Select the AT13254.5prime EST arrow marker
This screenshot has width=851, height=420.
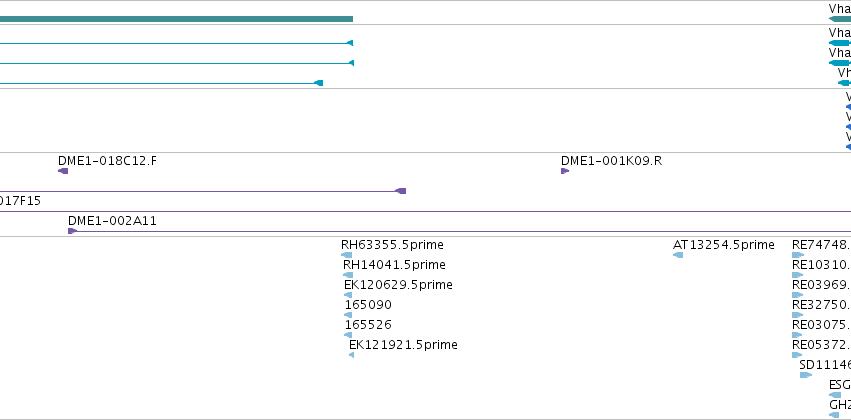(678, 255)
